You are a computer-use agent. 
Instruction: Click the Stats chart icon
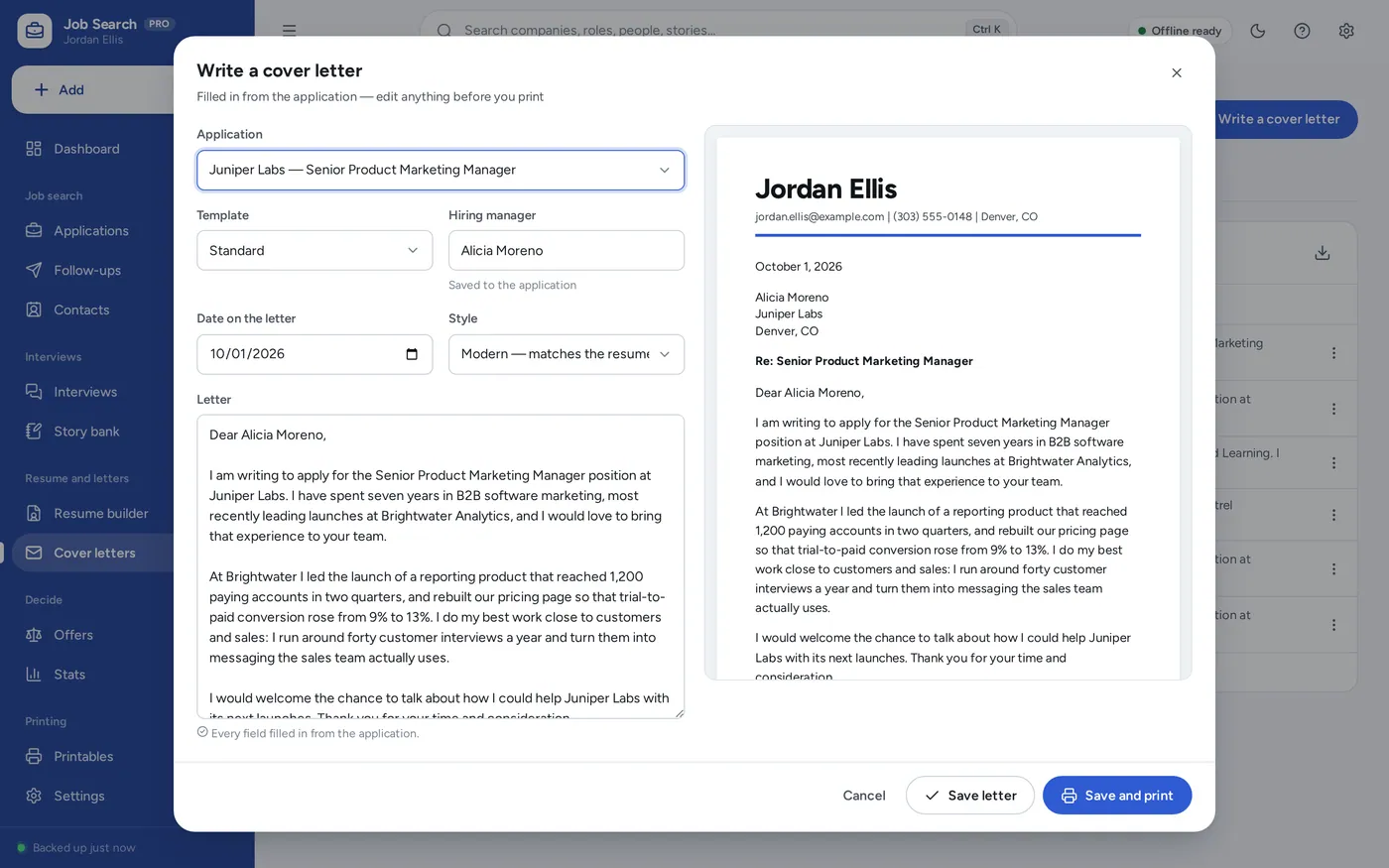tap(34, 675)
